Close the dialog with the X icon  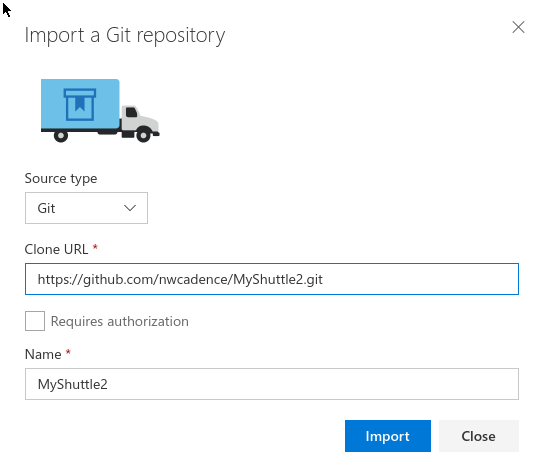[x=518, y=27]
